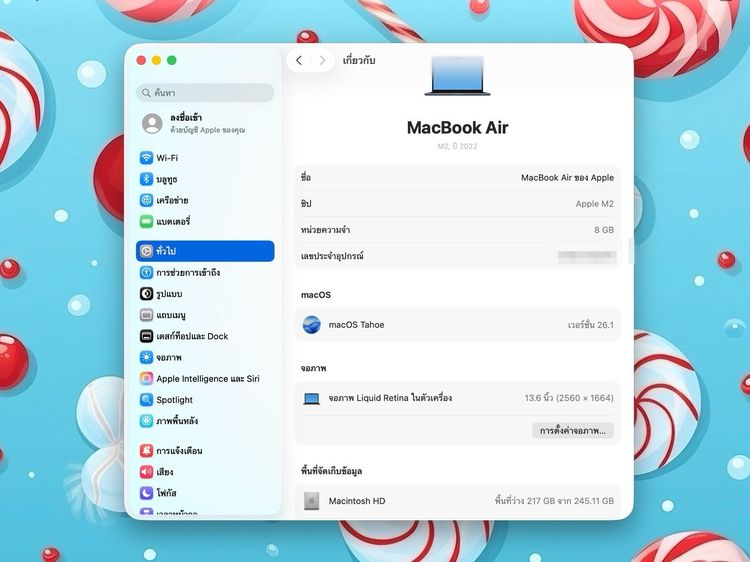Click the 'Macintosh HD' label

[357, 501]
